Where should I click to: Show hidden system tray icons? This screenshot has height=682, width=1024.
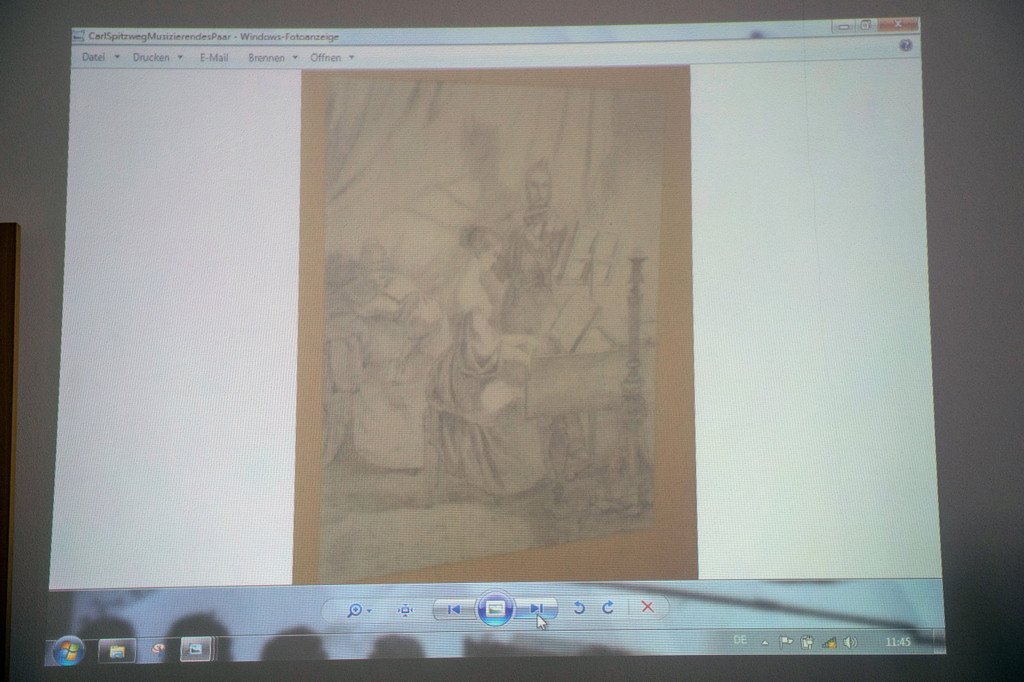[x=765, y=643]
